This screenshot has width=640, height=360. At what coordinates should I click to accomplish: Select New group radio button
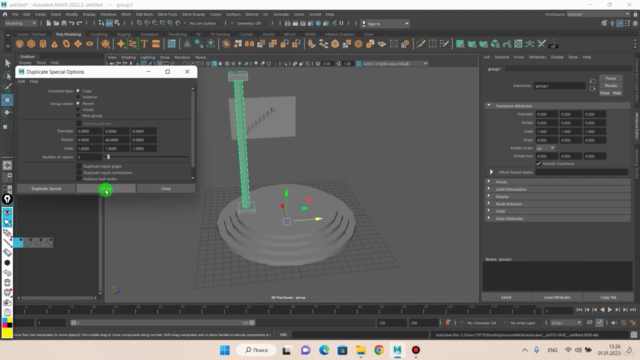click(78, 116)
